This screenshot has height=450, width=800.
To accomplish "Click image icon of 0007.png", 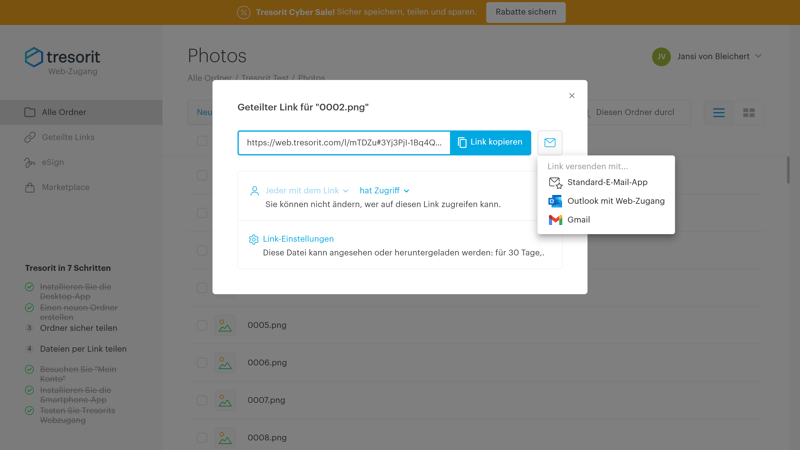I will [225, 401].
